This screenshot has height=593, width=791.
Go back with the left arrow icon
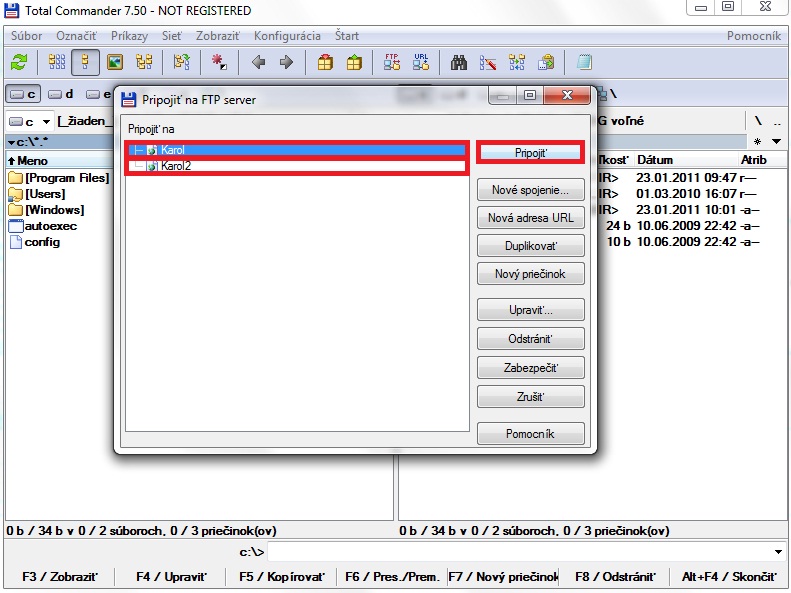(x=258, y=63)
